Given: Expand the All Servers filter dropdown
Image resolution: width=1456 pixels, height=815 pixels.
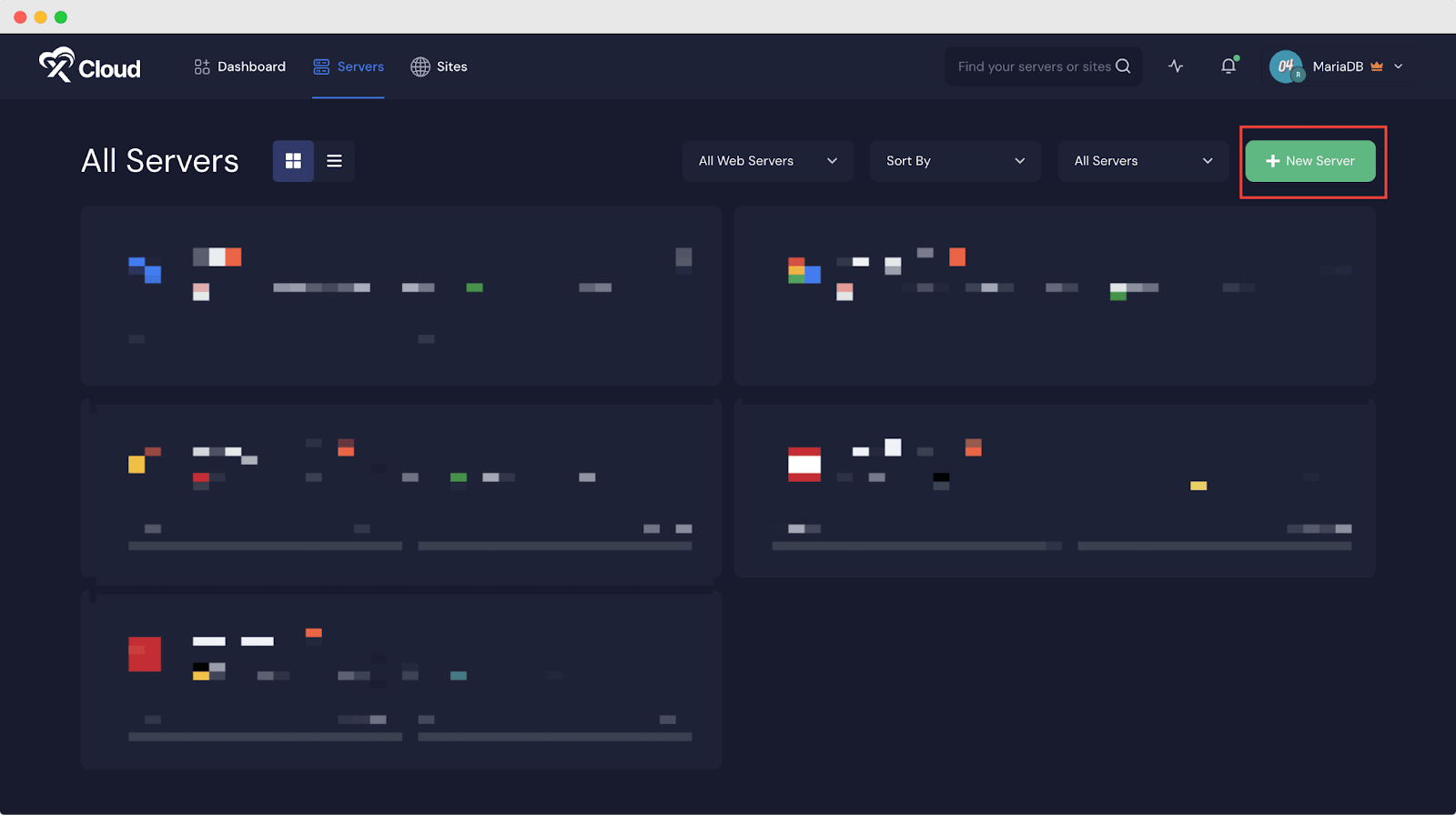Looking at the screenshot, I should [x=1142, y=161].
